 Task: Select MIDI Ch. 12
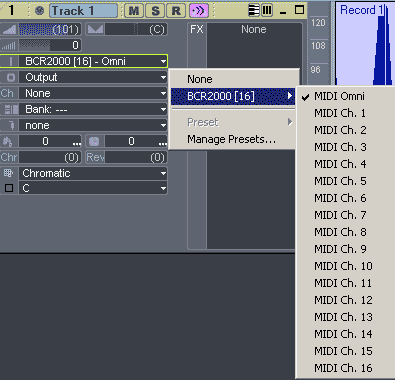[x=346, y=300]
